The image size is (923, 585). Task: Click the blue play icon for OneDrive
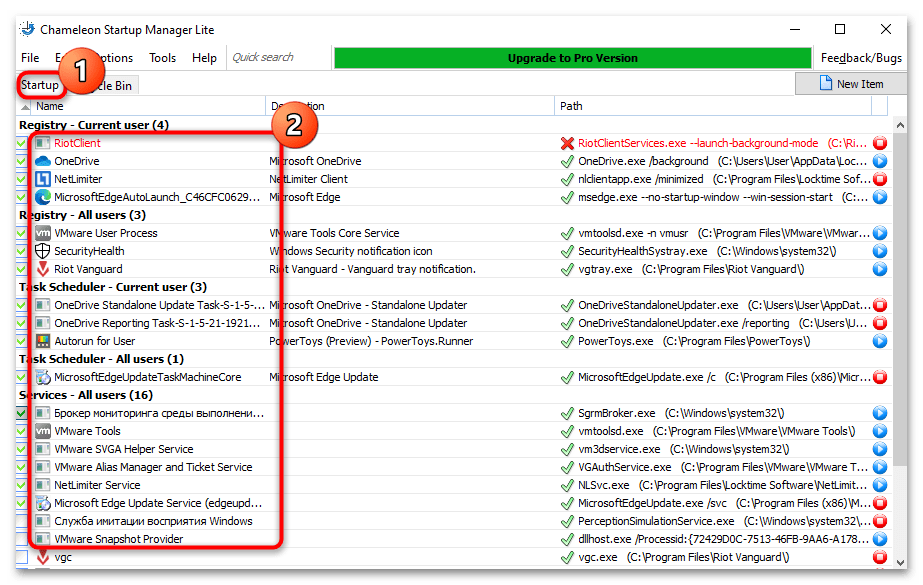880,161
